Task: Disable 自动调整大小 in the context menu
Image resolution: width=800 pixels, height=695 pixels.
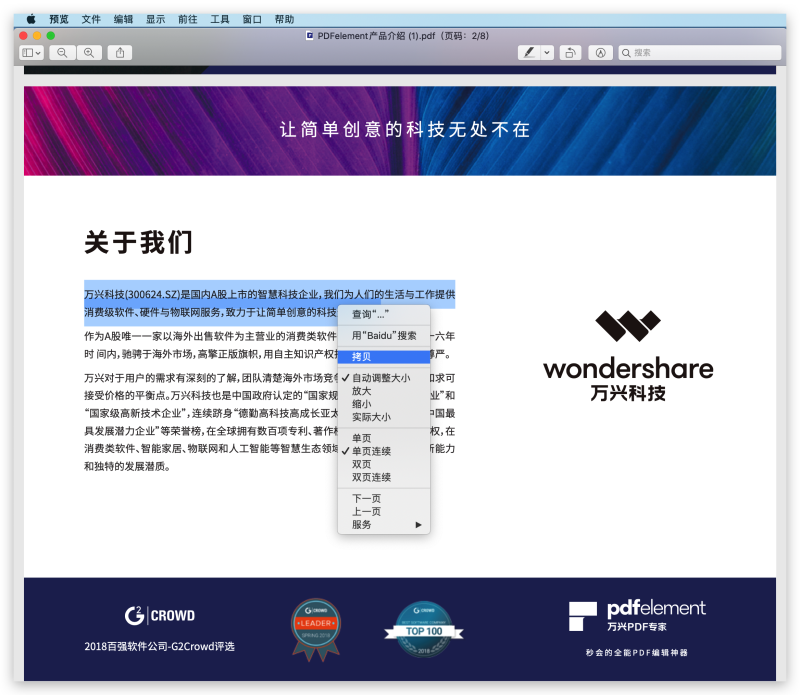Action: coord(384,378)
